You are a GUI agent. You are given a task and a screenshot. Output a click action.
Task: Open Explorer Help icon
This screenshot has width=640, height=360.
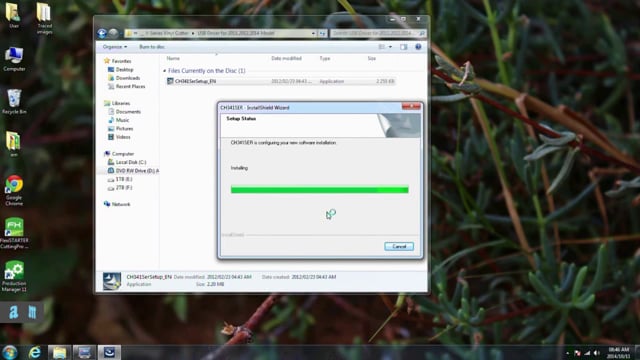pyautogui.click(x=418, y=47)
